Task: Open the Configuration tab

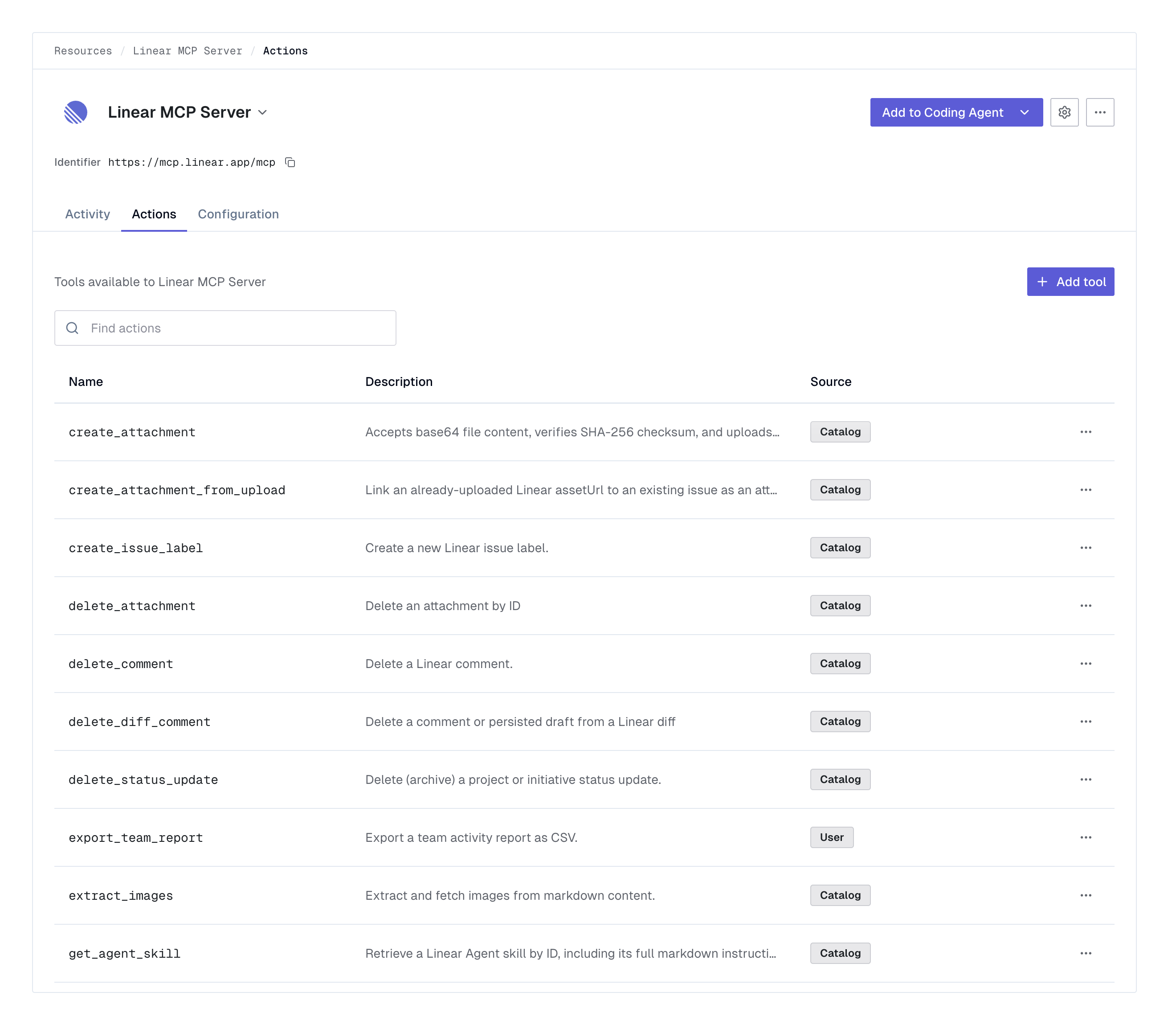Action: [238, 214]
